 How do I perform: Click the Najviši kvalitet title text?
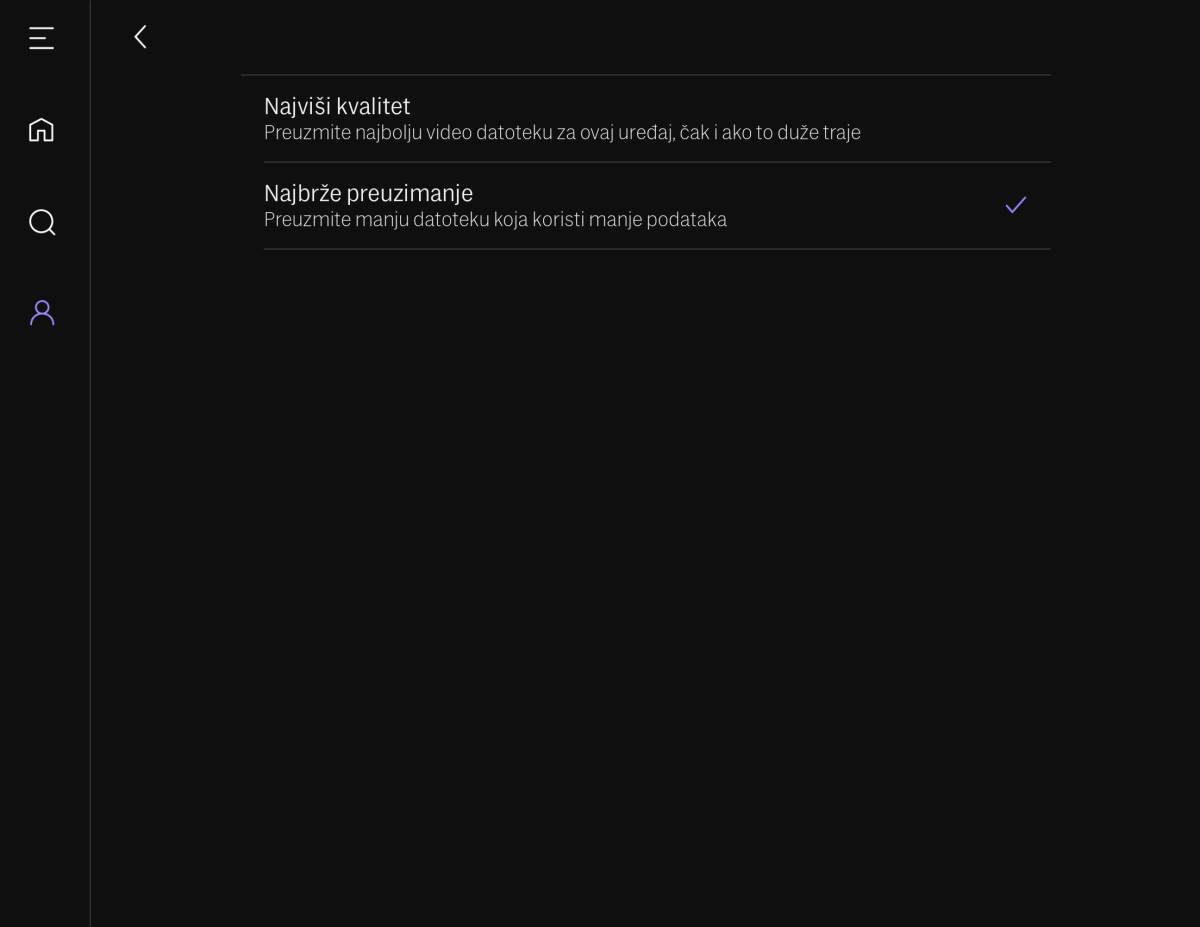pos(336,106)
